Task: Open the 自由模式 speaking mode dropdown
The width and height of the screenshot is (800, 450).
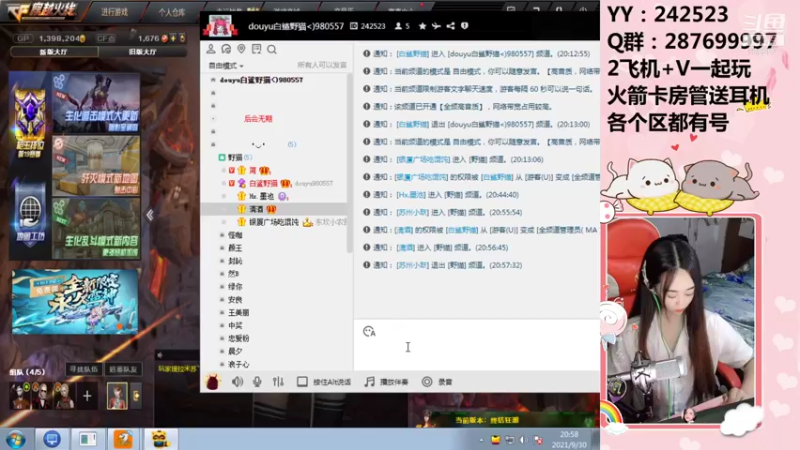Action: coord(226,66)
